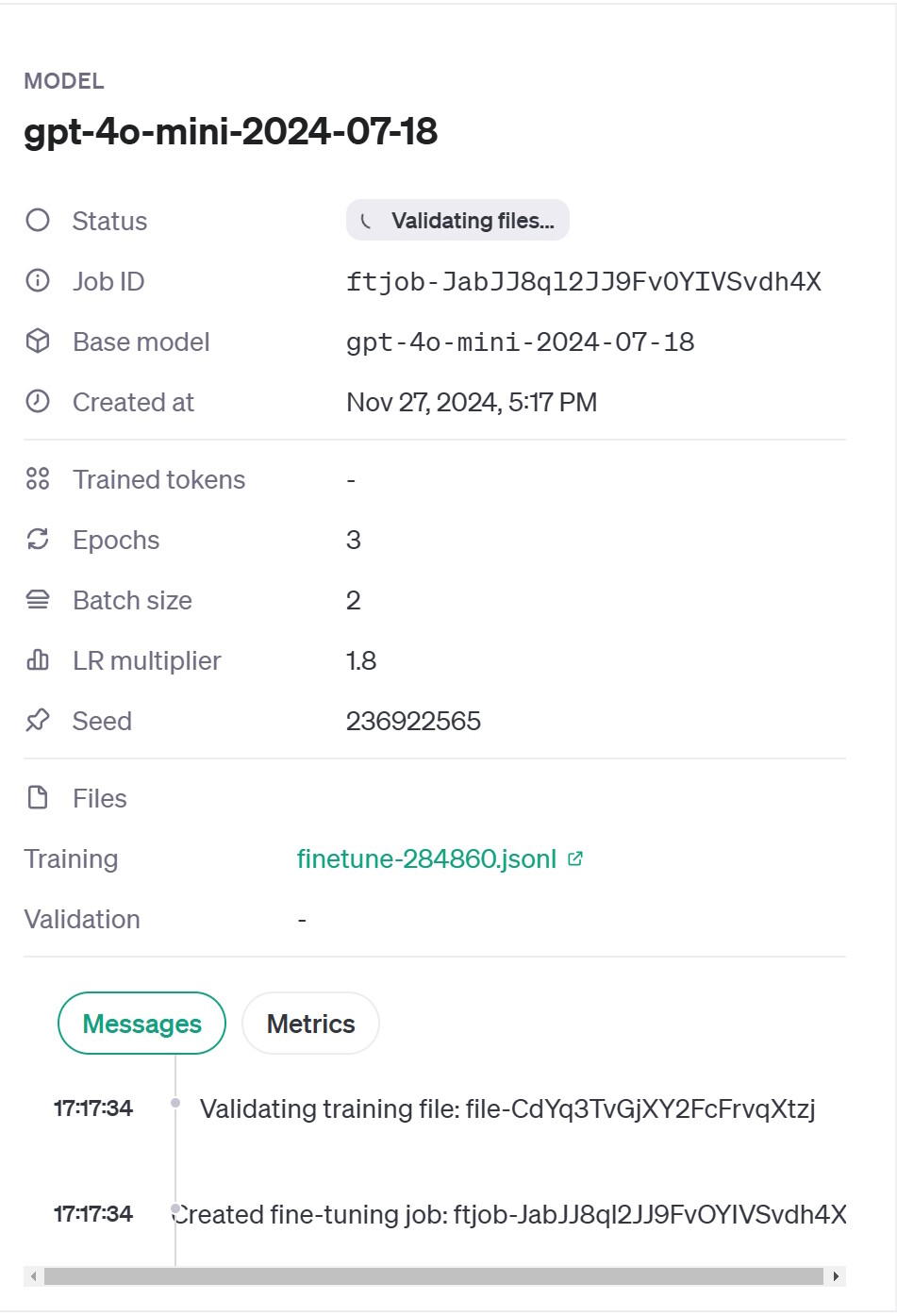Click the Batch size stack icon

pos(38,599)
